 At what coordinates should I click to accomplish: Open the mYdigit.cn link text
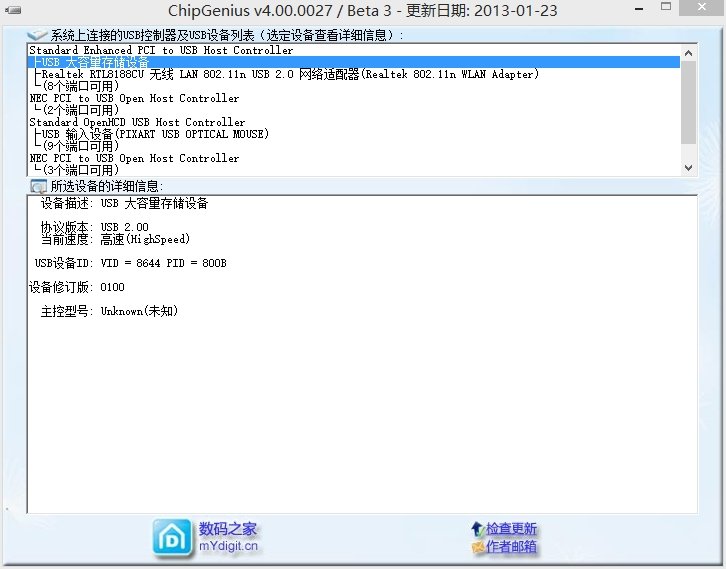[x=228, y=547]
